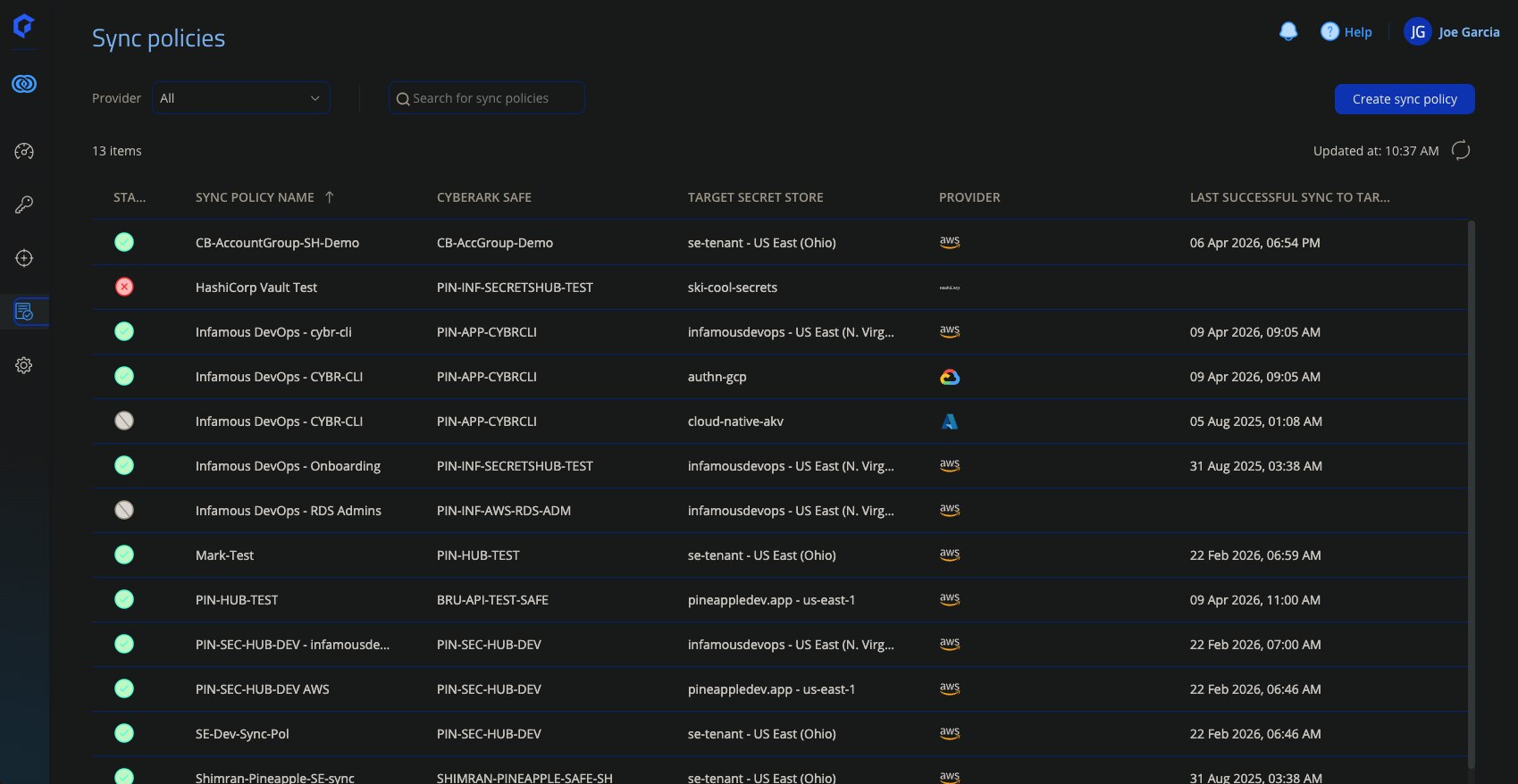Click the Provider column header
Viewport: 1518px width, 784px height.
click(969, 197)
